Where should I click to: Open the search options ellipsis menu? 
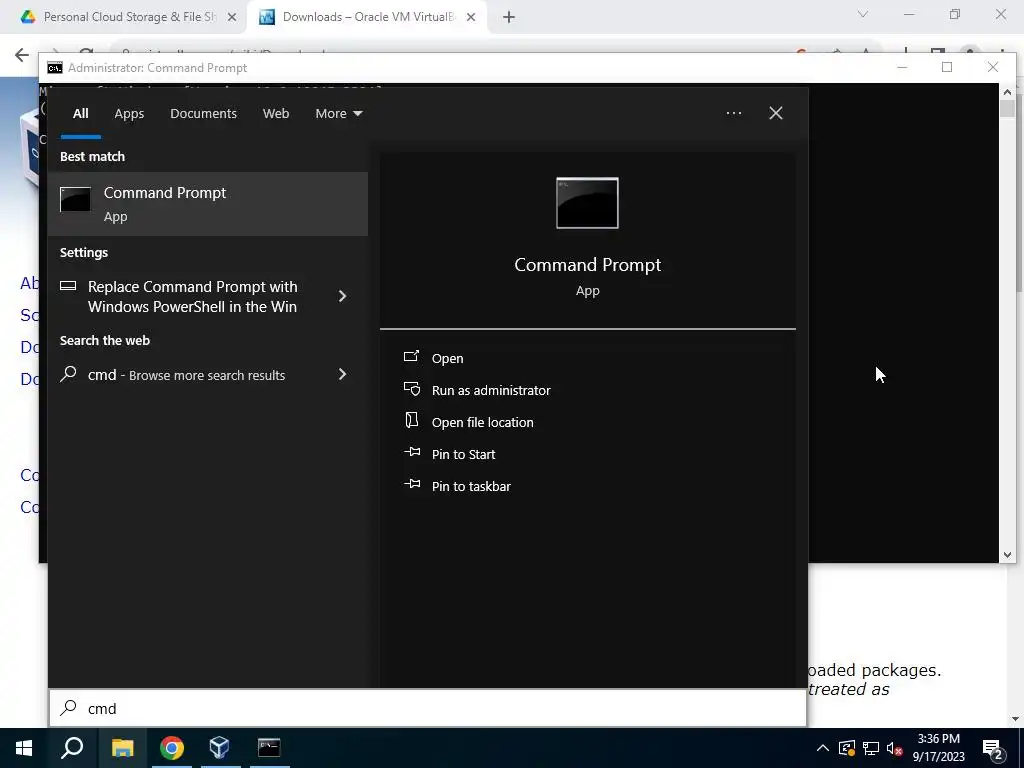734,114
